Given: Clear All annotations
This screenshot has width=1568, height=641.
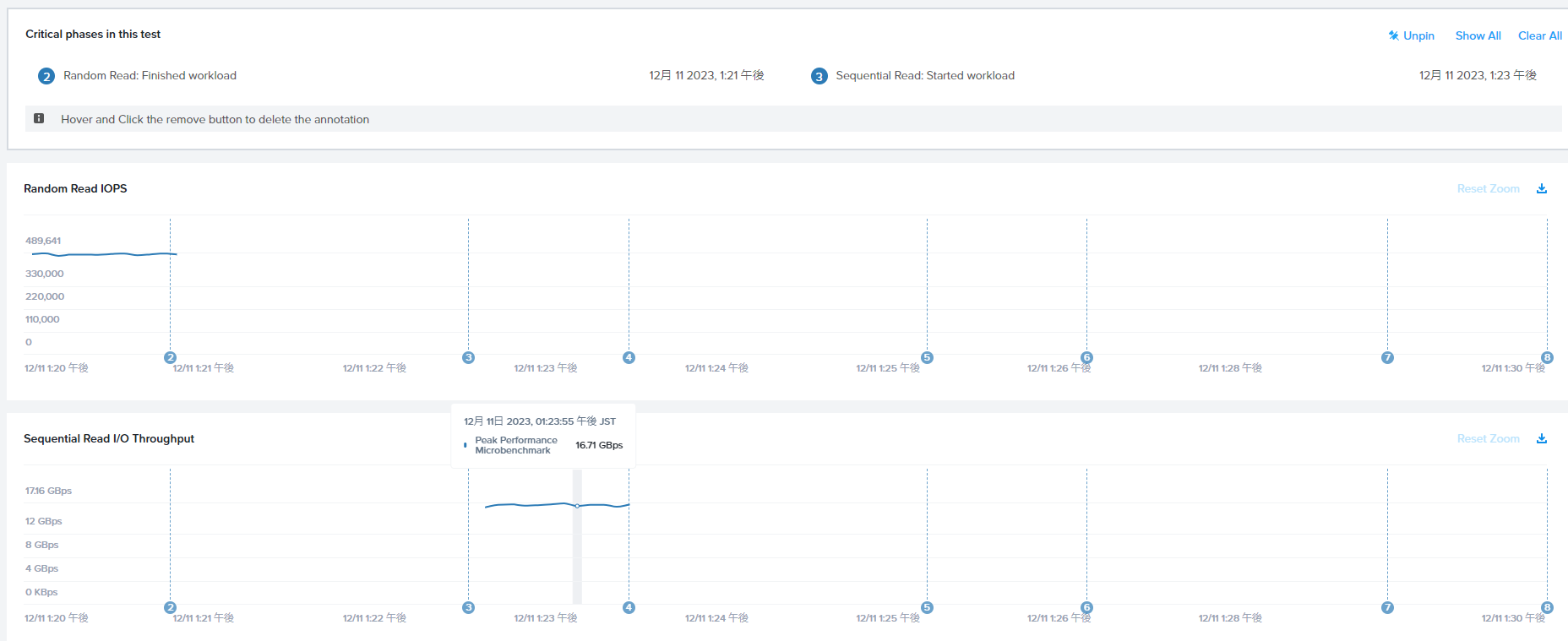Looking at the screenshot, I should pyautogui.click(x=1539, y=35).
